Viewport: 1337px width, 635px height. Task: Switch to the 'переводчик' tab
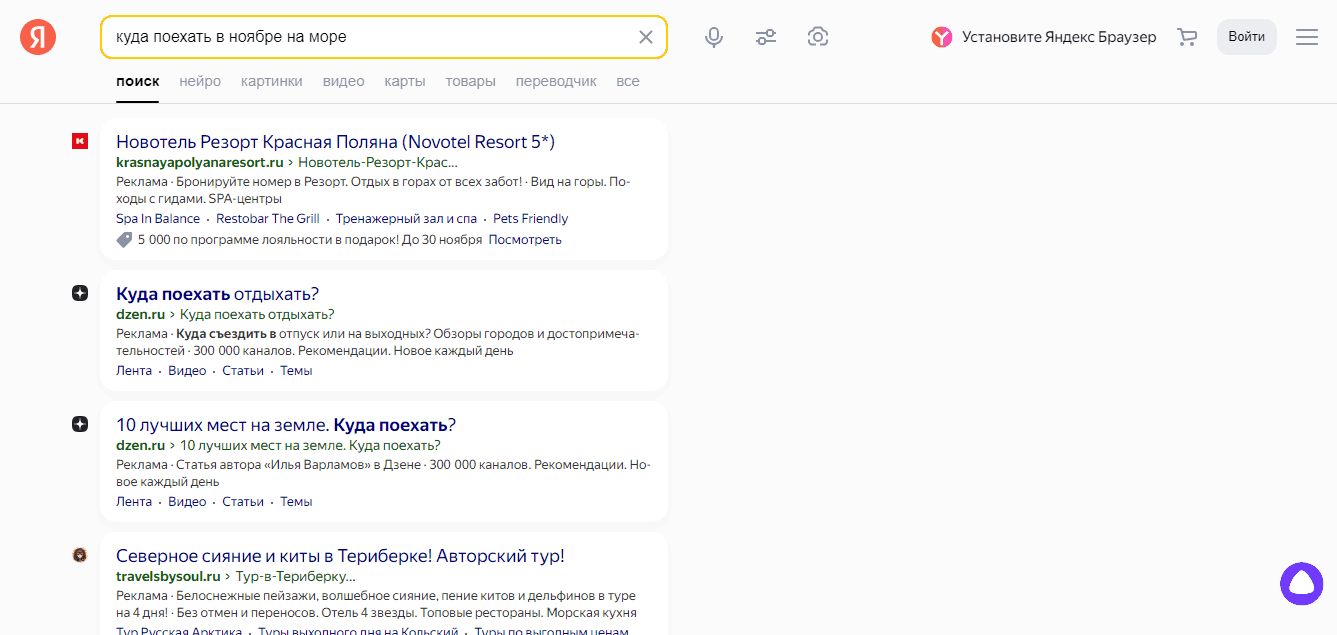tap(556, 81)
